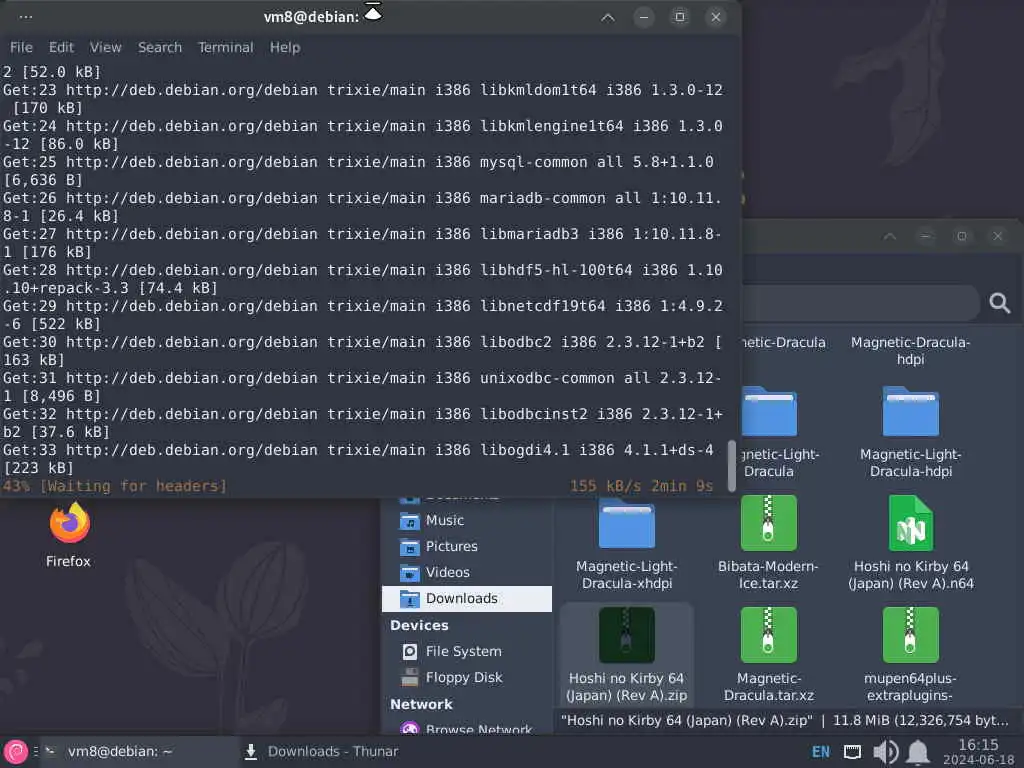This screenshot has width=1024, height=768.
Task: Open the Search menu in terminal
Action: click(160, 48)
